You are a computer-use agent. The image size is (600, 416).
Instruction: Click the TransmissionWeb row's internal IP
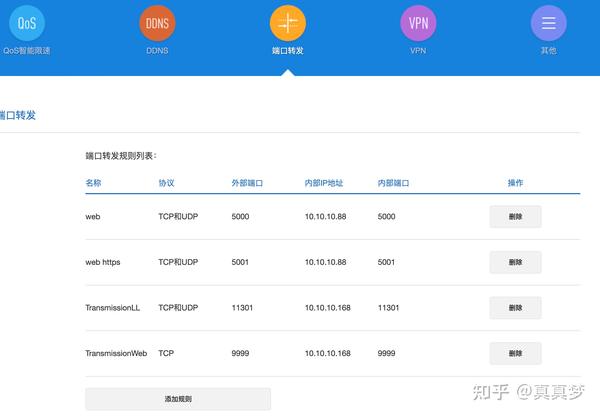[x=328, y=353]
